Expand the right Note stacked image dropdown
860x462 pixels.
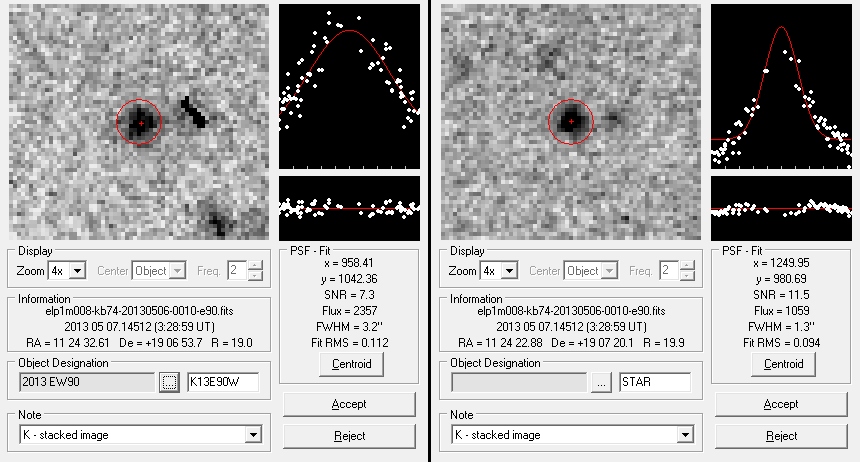pyautogui.click(x=685, y=435)
